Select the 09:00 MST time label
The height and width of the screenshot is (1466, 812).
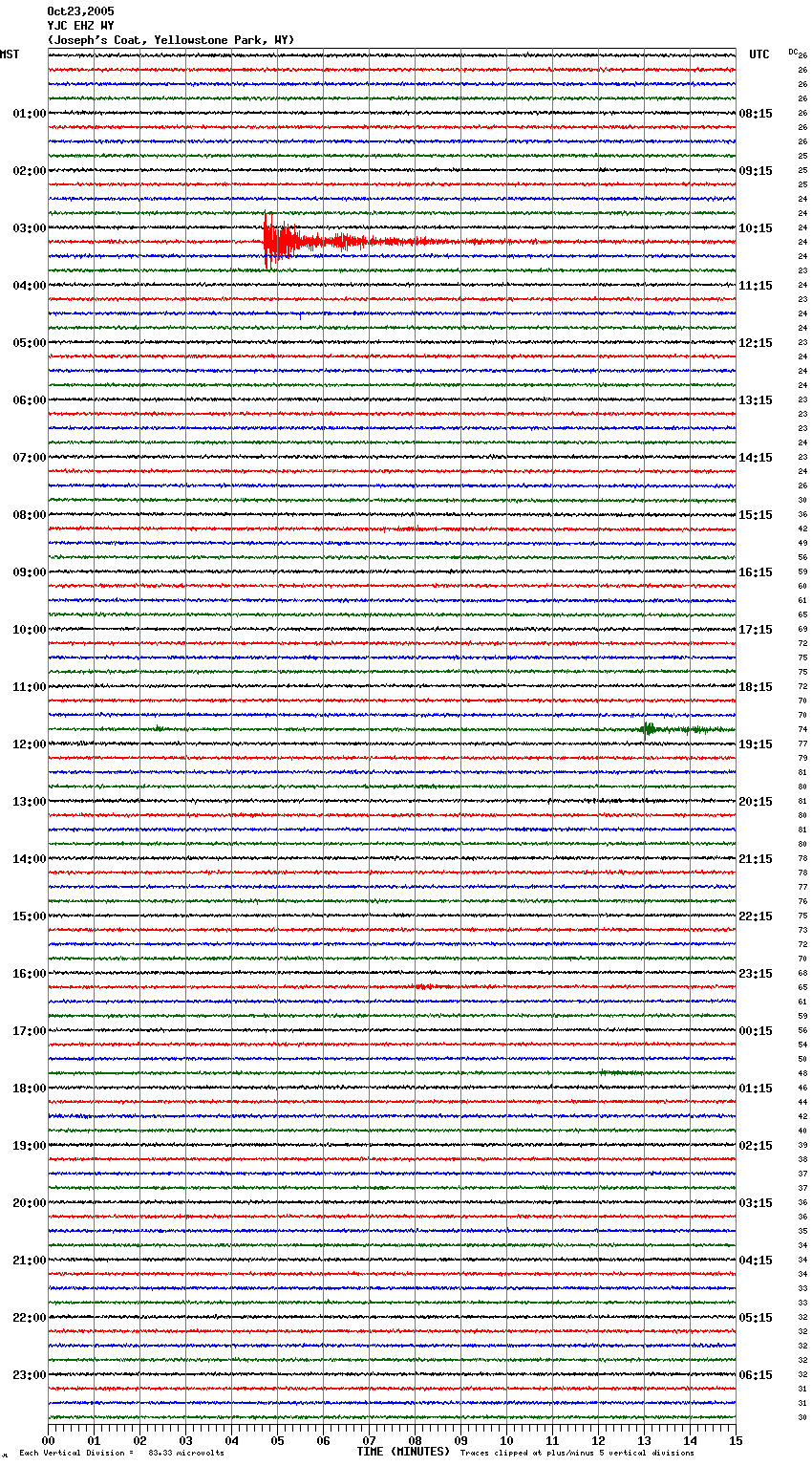click(30, 572)
